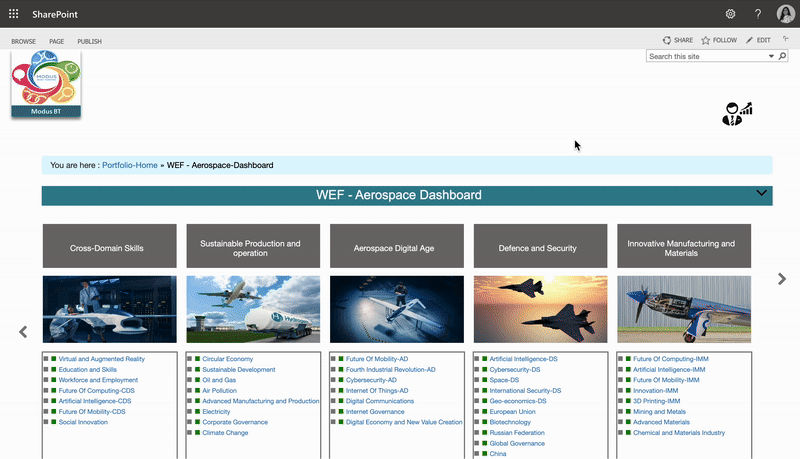This screenshot has height=459, width=800.
Task: Open Future Of Mobility-AD link
Action: click(x=377, y=359)
